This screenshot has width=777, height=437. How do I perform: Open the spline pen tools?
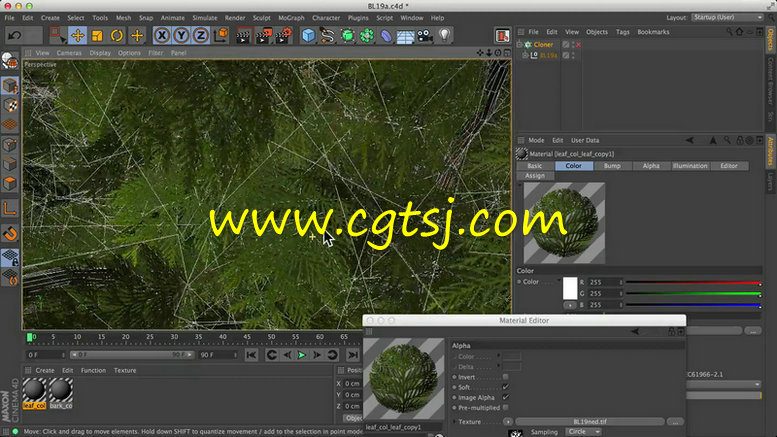pyautogui.click(x=328, y=36)
